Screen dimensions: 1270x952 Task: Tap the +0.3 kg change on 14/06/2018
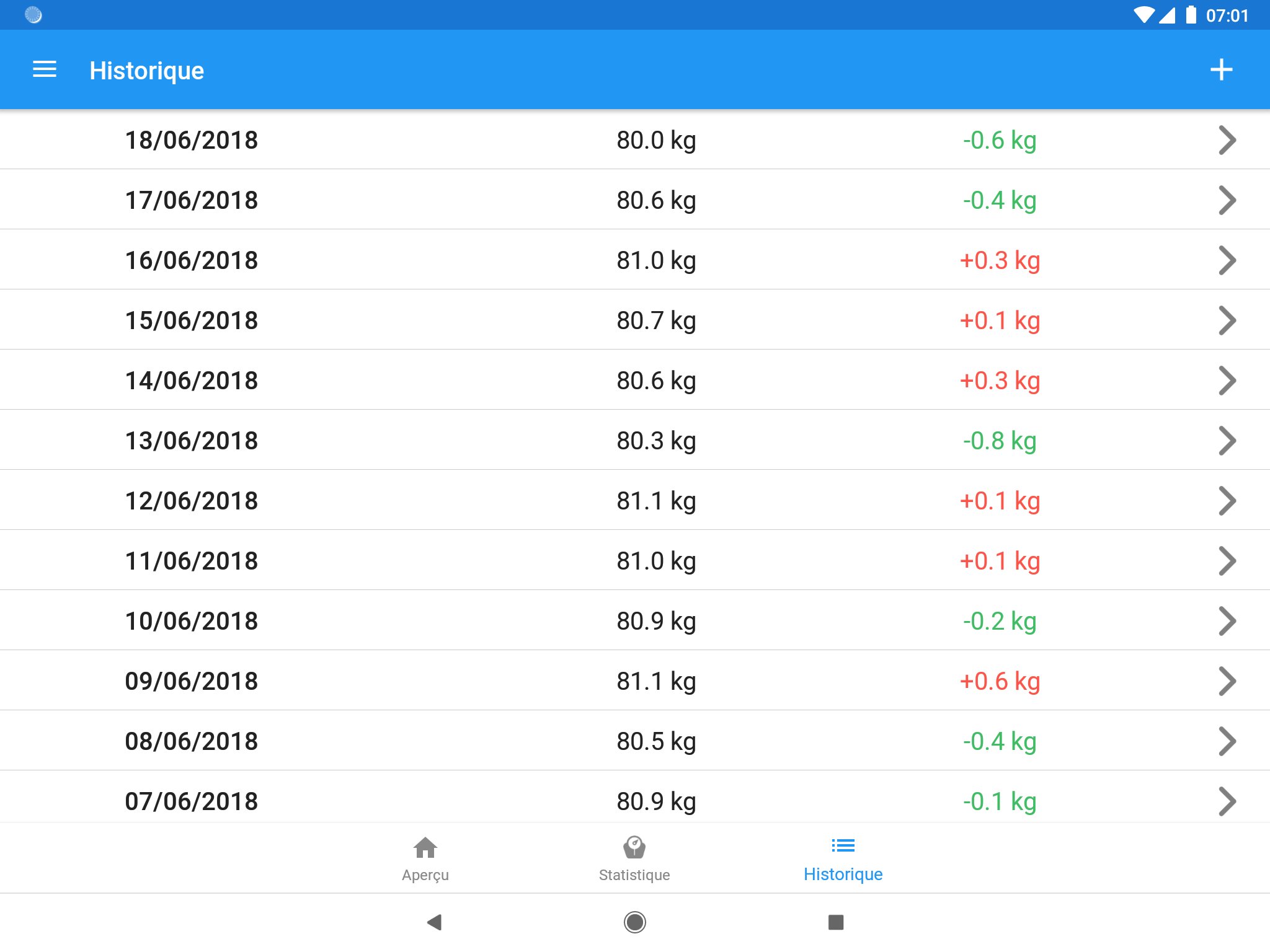point(1000,381)
